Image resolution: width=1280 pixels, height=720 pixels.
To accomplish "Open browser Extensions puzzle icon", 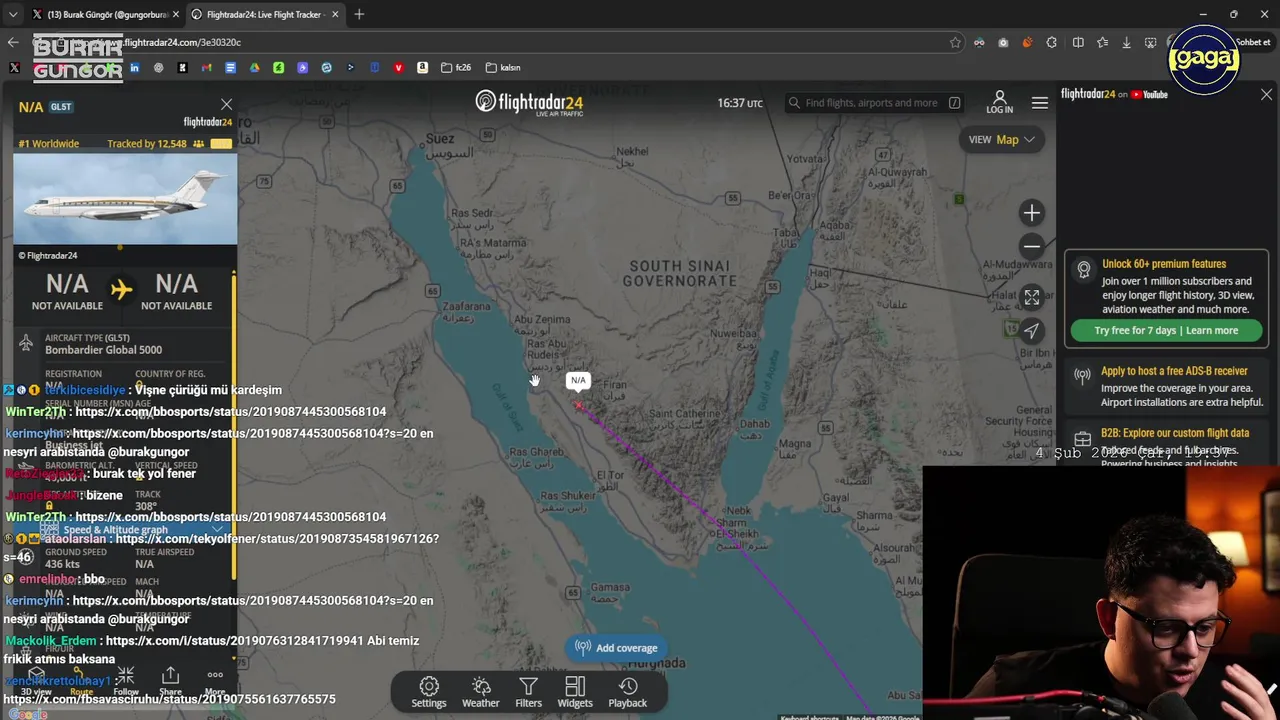I will (1051, 42).
